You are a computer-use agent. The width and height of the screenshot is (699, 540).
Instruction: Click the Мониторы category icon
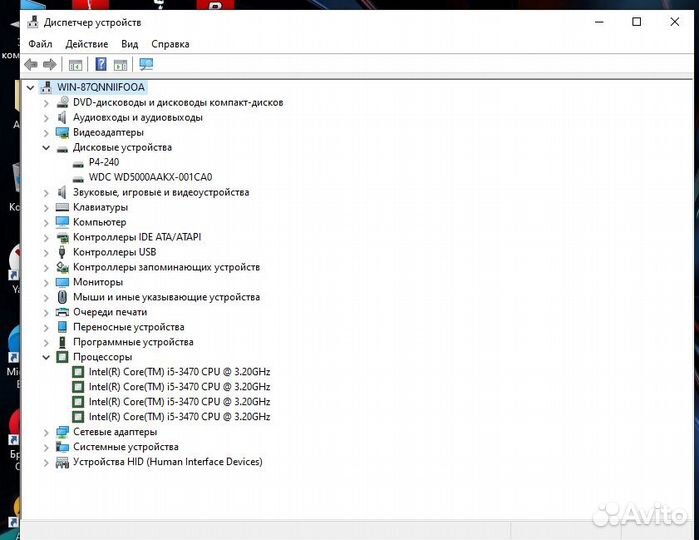coord(62,282)
